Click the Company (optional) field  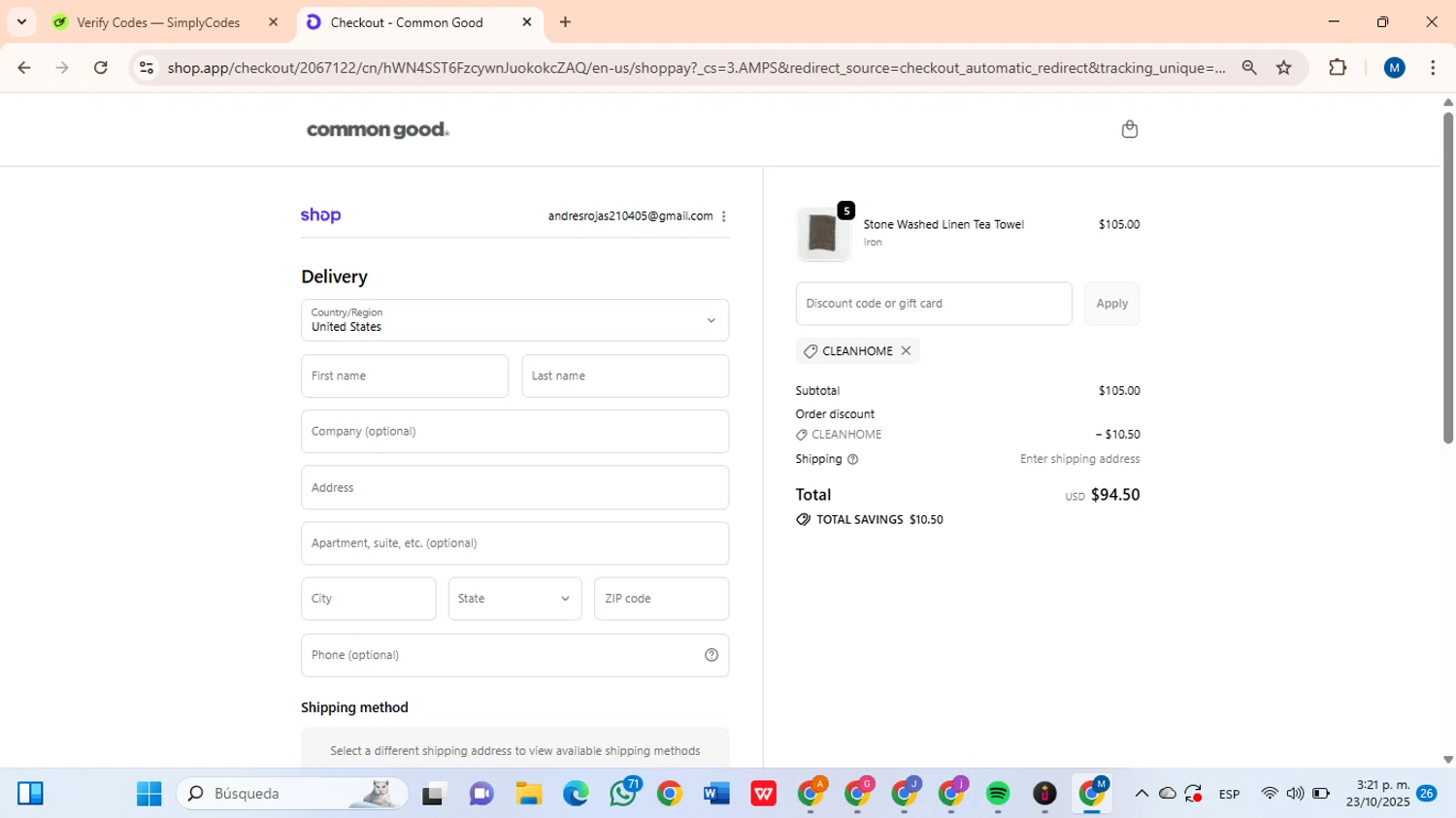click(514, 432)
